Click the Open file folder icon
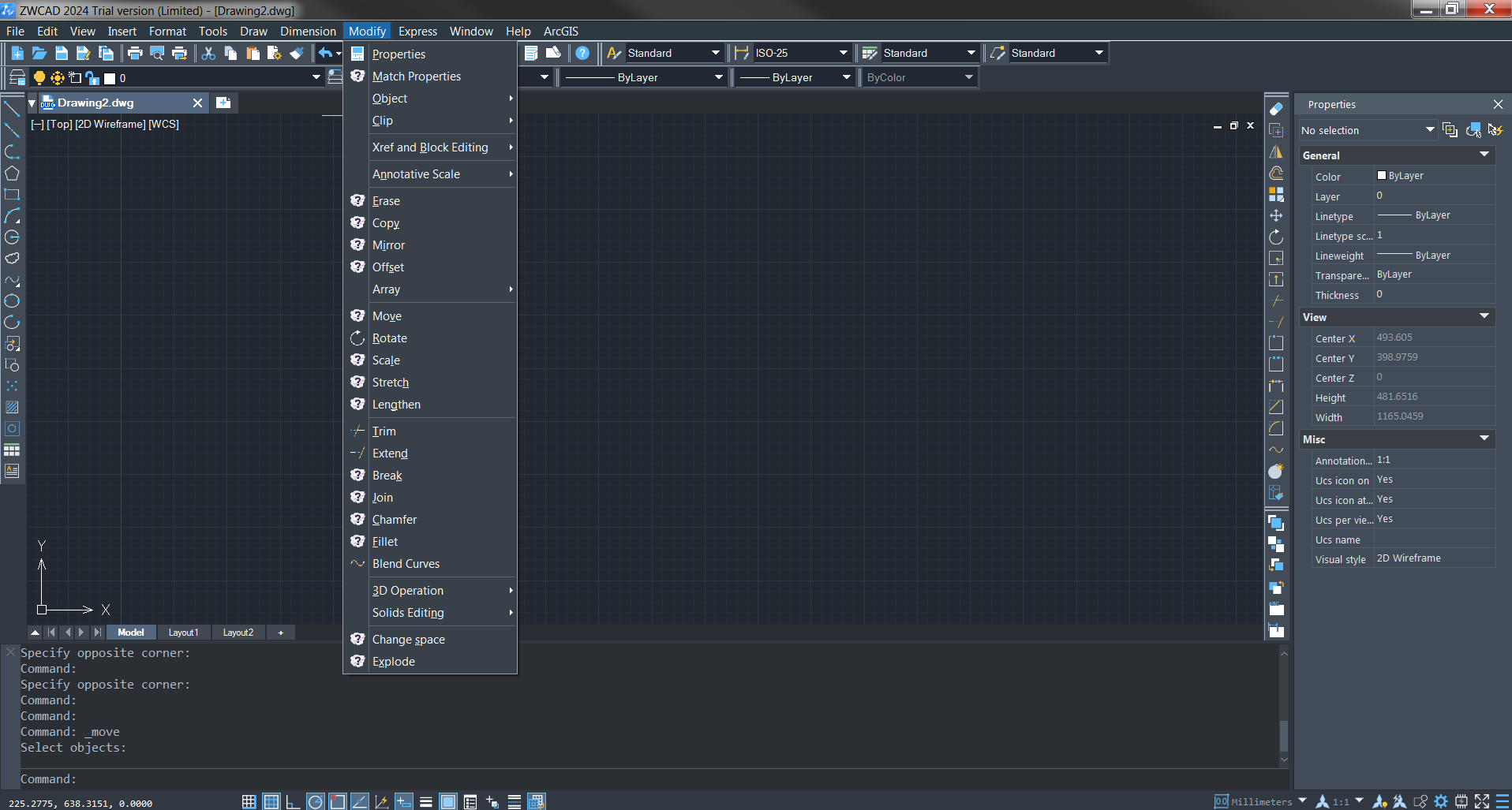The height and width of the screenshot is (810, 1512). 39,53
